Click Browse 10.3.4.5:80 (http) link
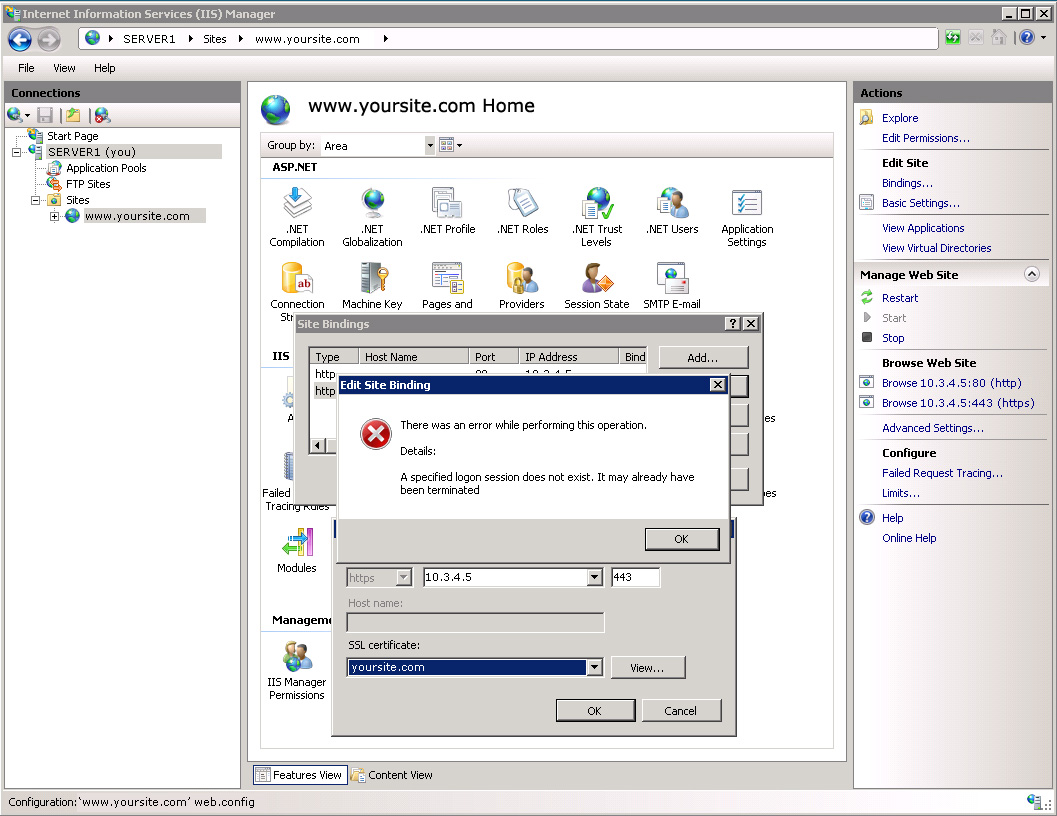 [952, 383]
